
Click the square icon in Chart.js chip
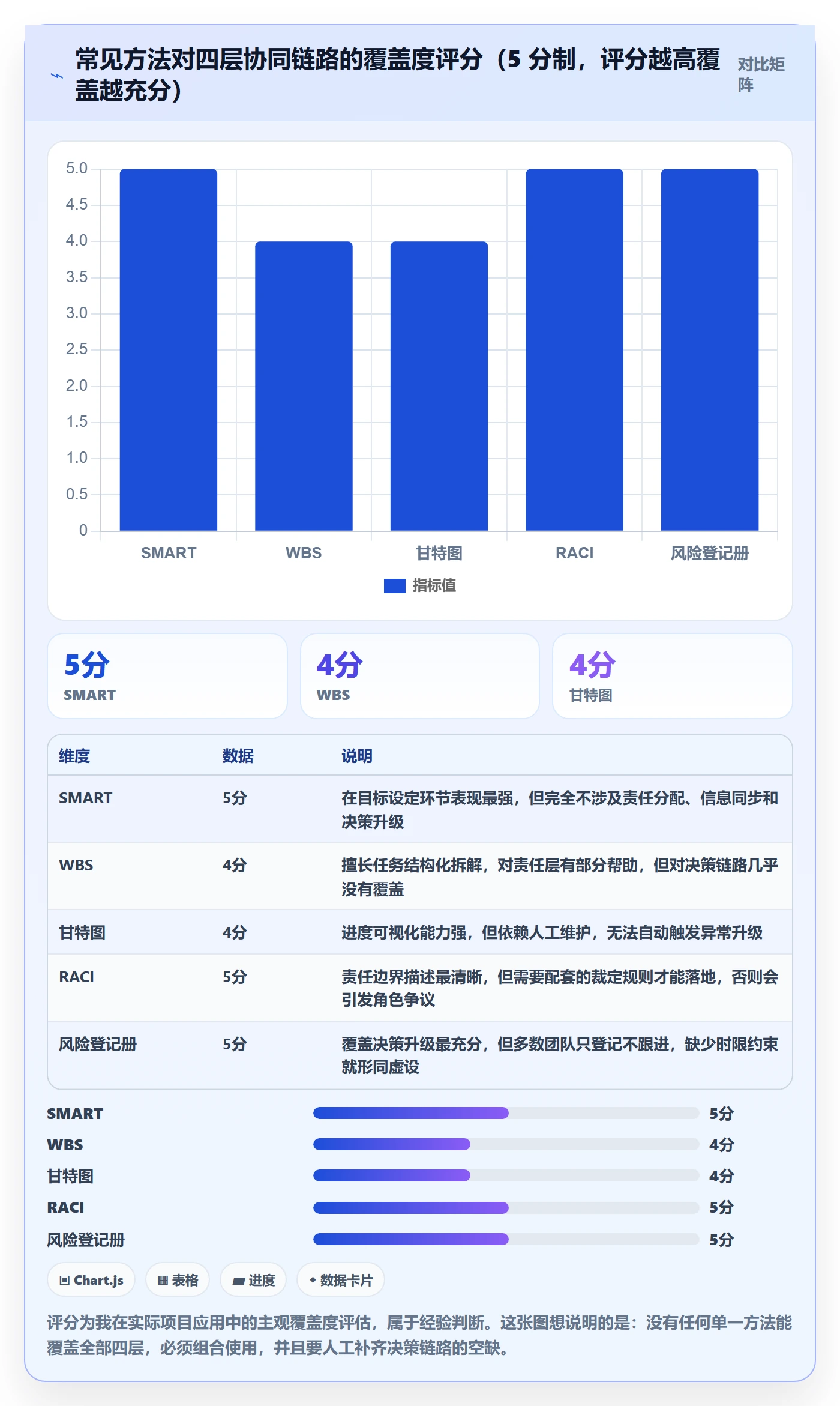pos(65,1281)
